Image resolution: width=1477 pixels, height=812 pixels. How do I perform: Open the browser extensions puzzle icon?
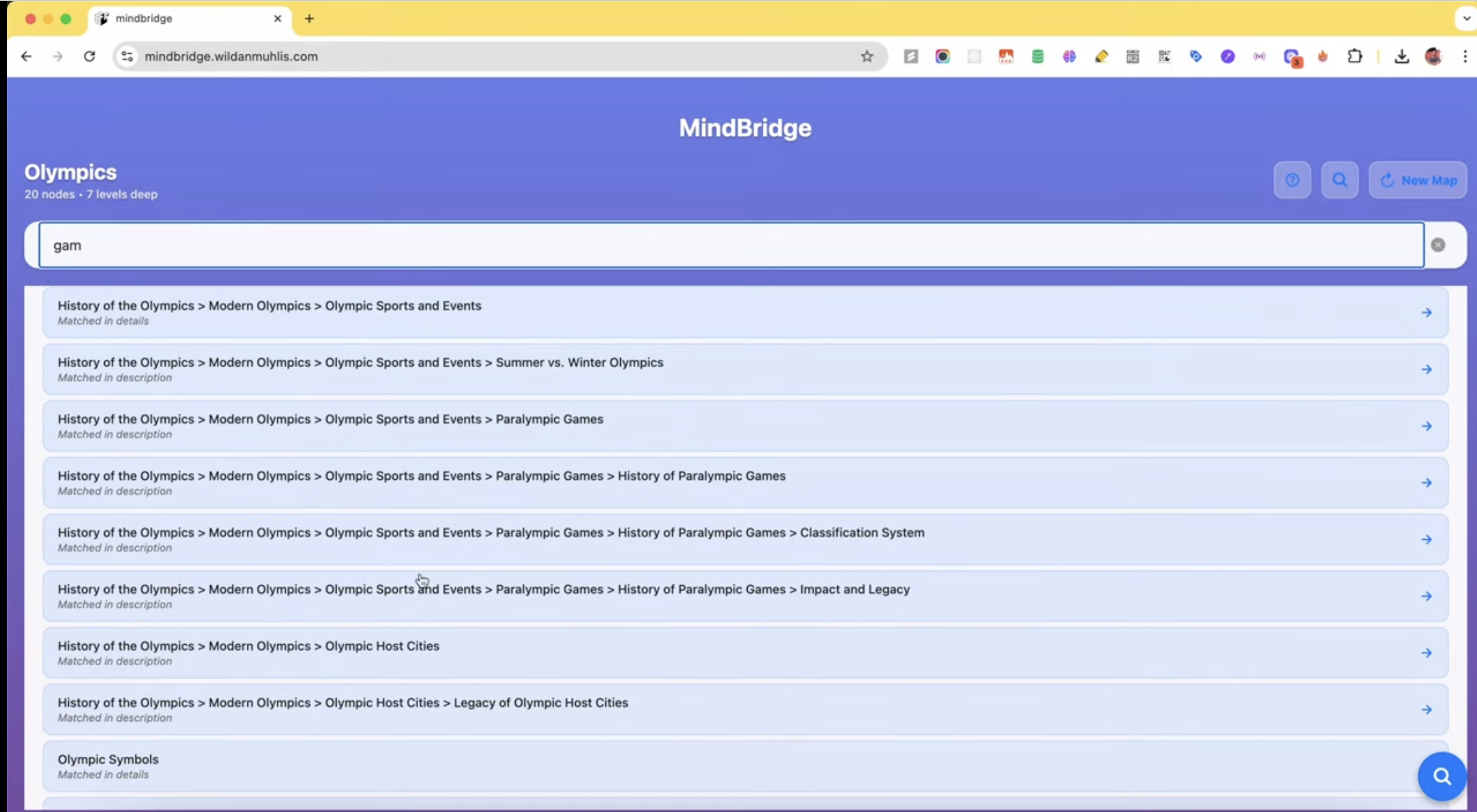tap(1354, 56)
